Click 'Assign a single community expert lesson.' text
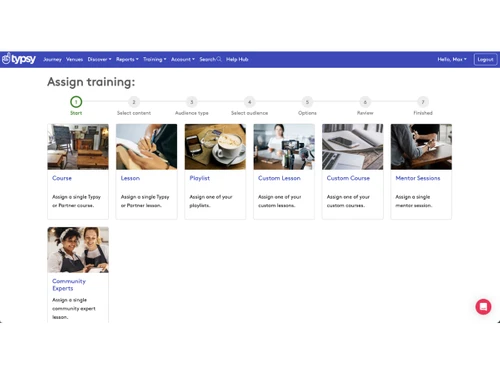The image size is (500, 375). tap(74, 308)
